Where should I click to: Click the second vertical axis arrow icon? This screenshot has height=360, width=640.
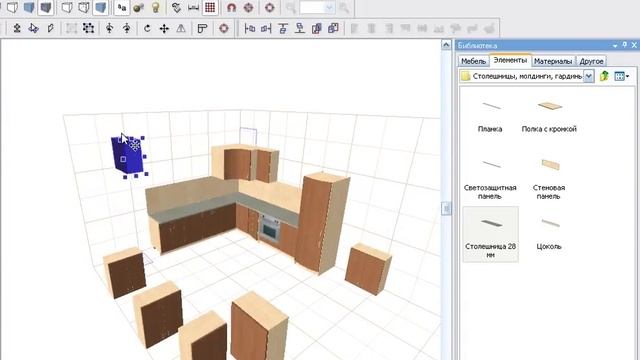127,28
